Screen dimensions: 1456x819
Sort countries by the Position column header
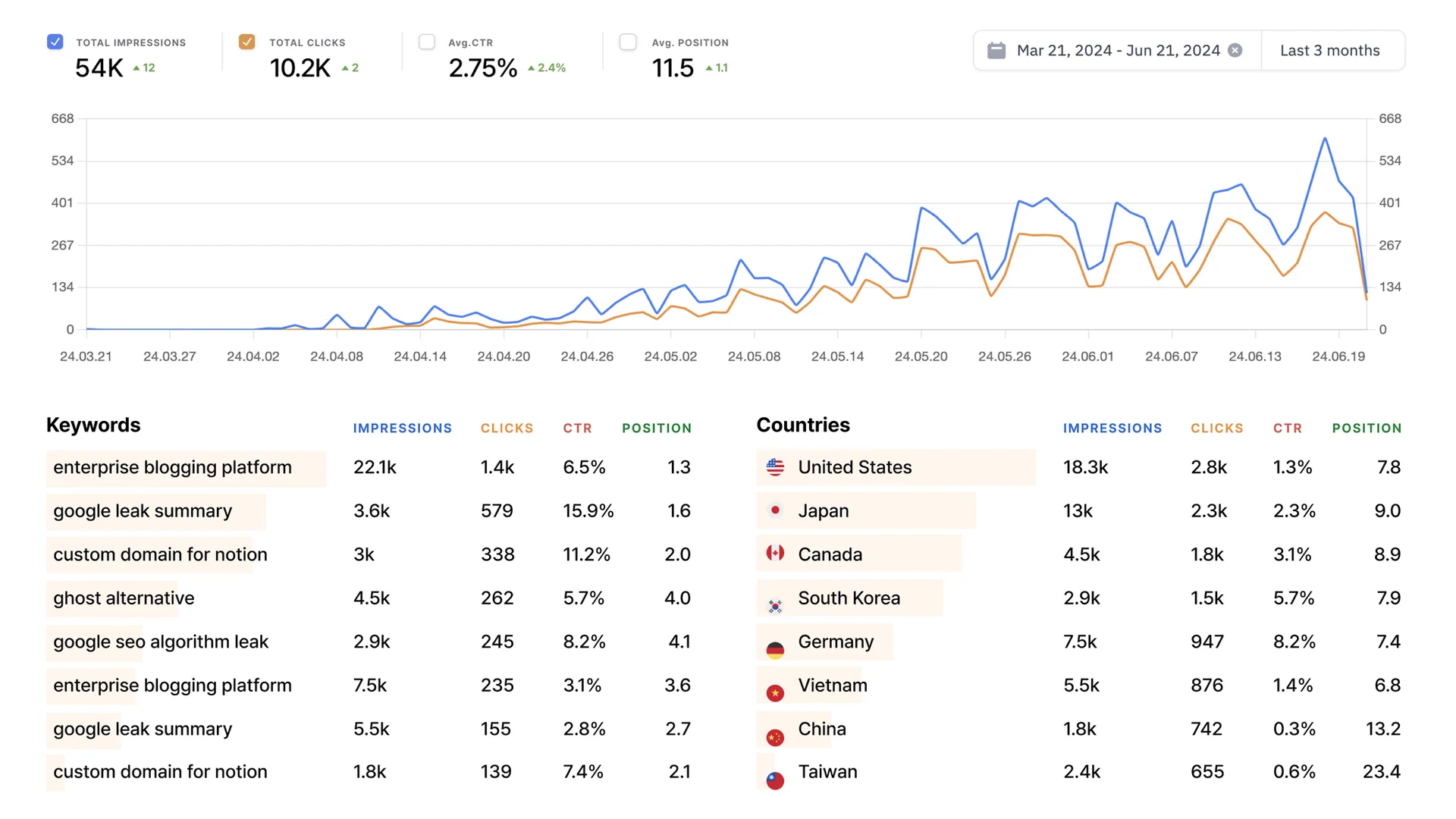(1367, 428)
